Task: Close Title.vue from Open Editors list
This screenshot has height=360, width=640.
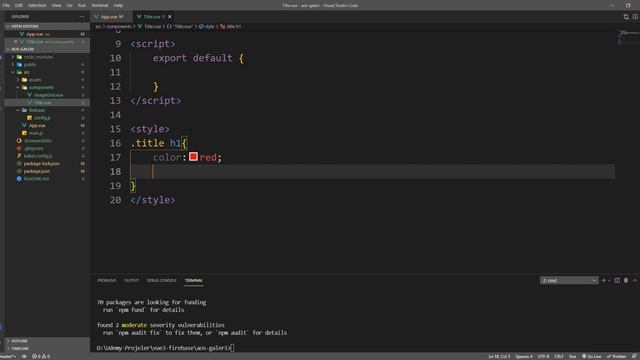Action: click(x=16, y=42)
